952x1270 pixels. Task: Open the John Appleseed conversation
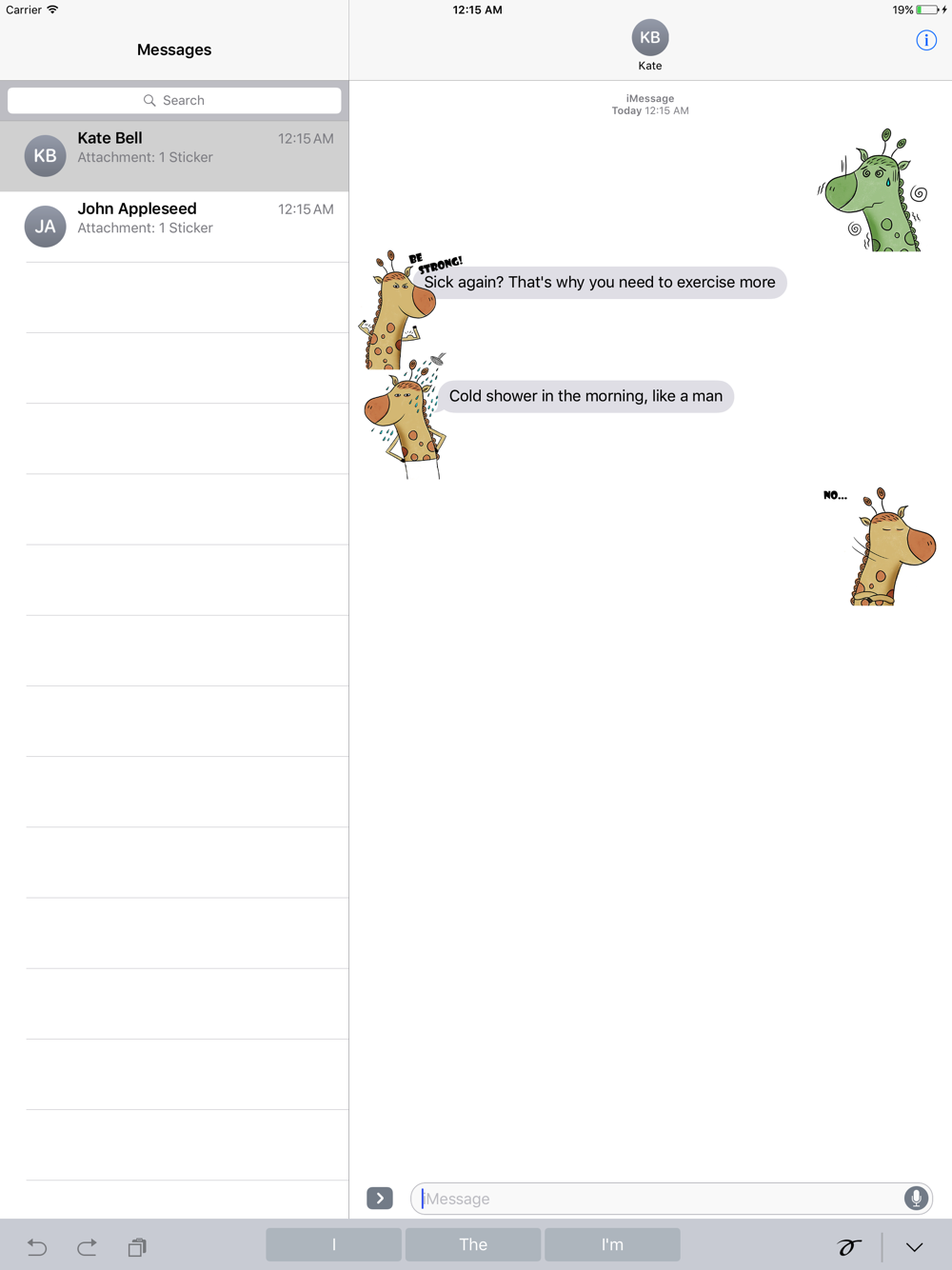pos(174,227)
